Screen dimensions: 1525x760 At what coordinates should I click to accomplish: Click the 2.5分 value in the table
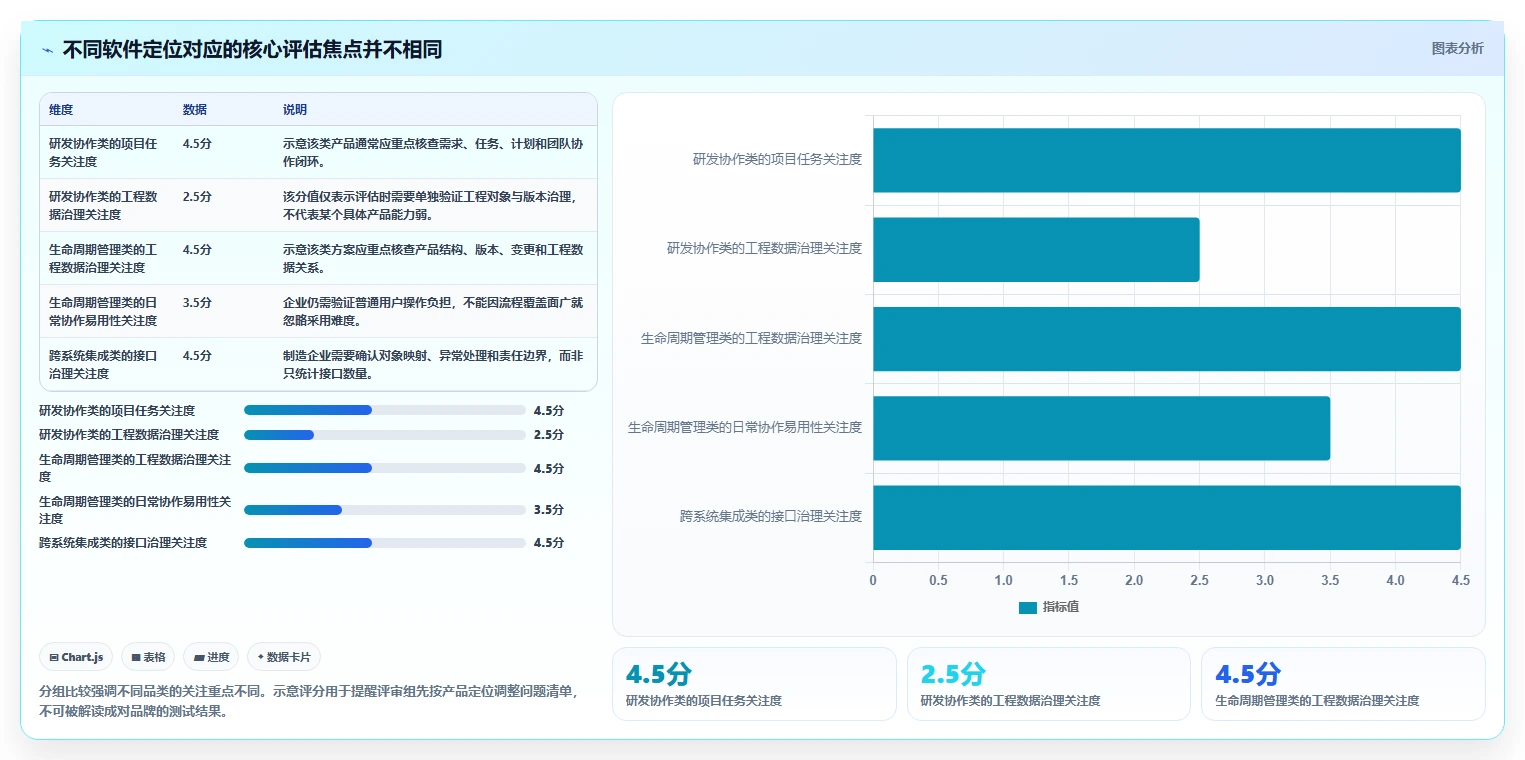tap(197, 196)
